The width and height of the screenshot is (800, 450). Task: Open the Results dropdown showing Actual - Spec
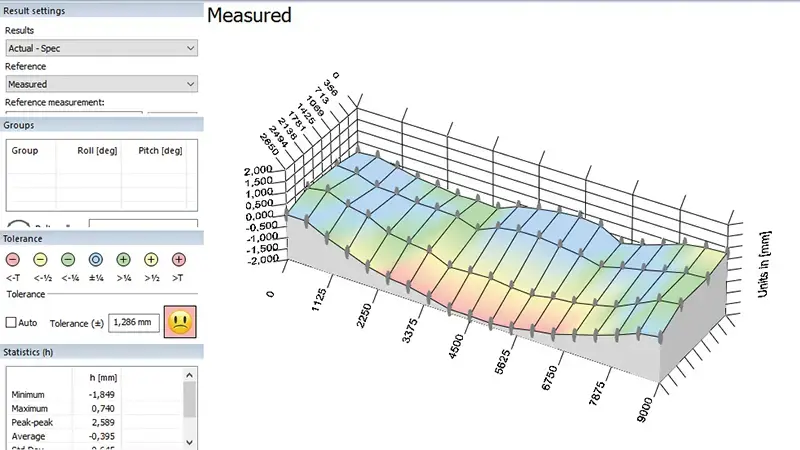click(100, 48)
